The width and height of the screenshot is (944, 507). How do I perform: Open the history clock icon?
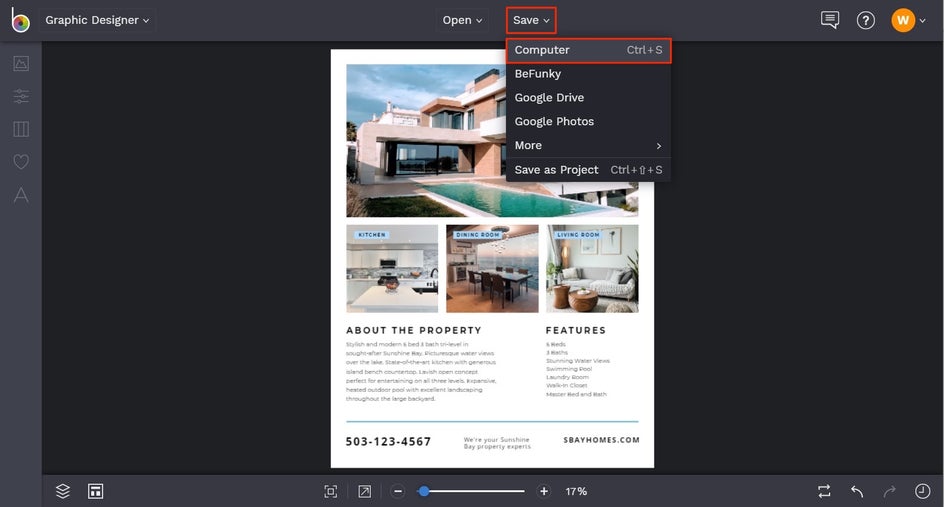922,491
